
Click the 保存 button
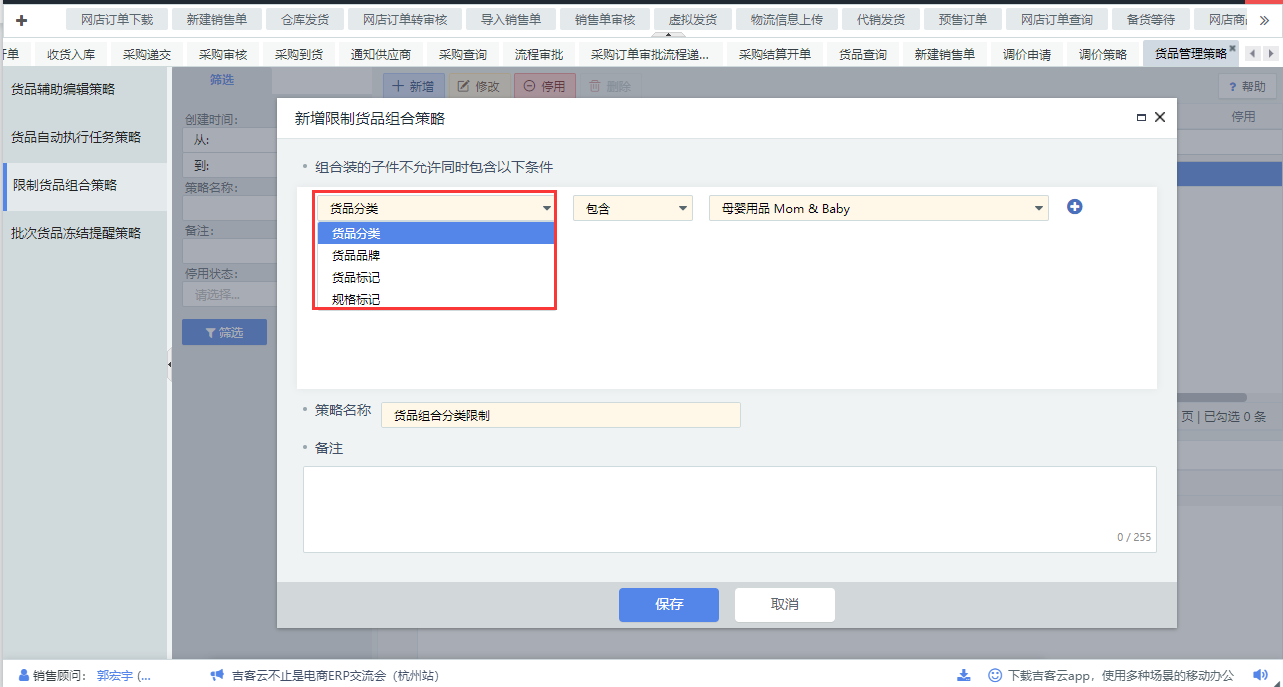668,604
